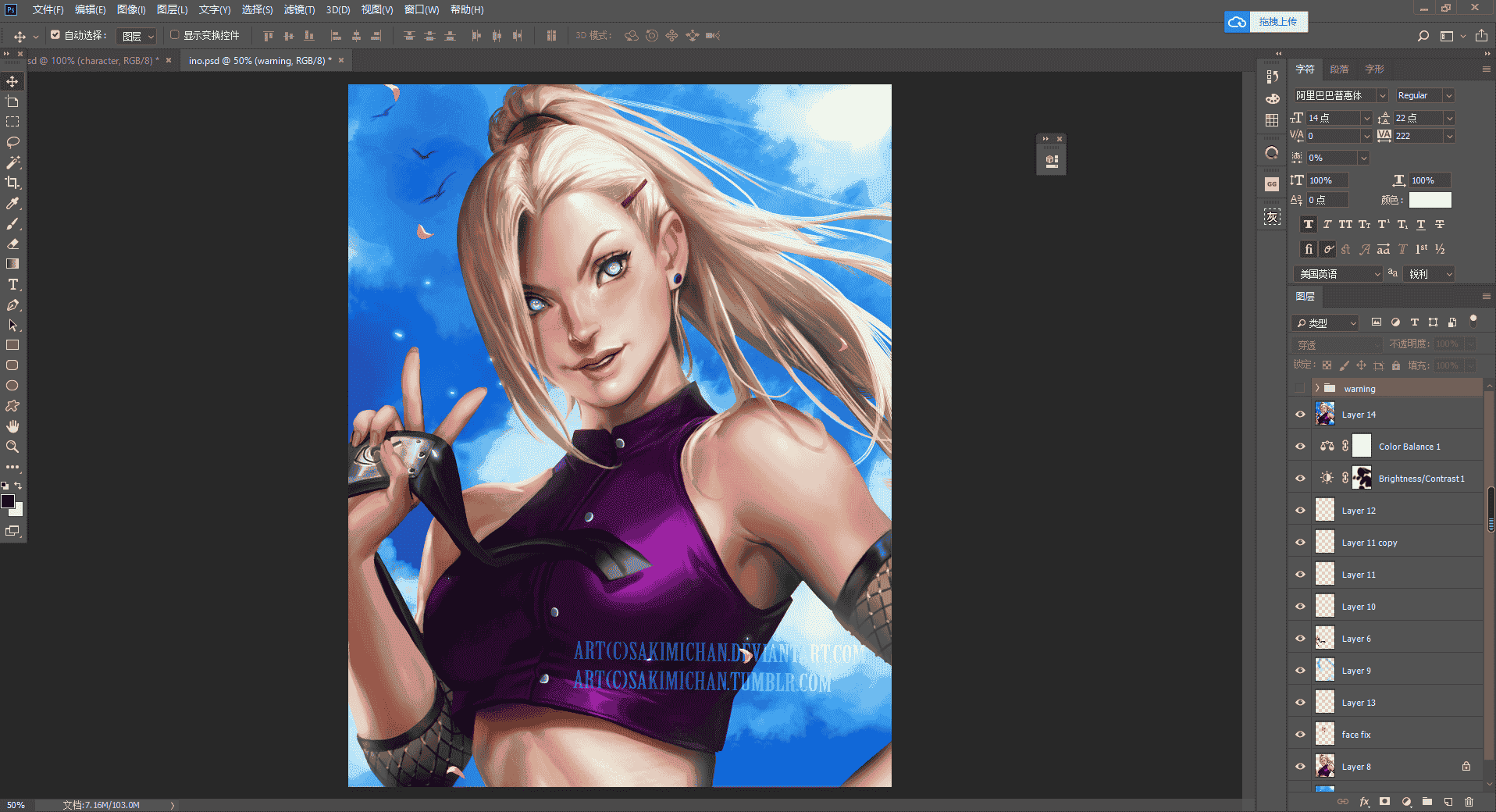Open the 滤镜(T) Filter menu
Viewport: 1496px width, 812px height.
point(299,9)
